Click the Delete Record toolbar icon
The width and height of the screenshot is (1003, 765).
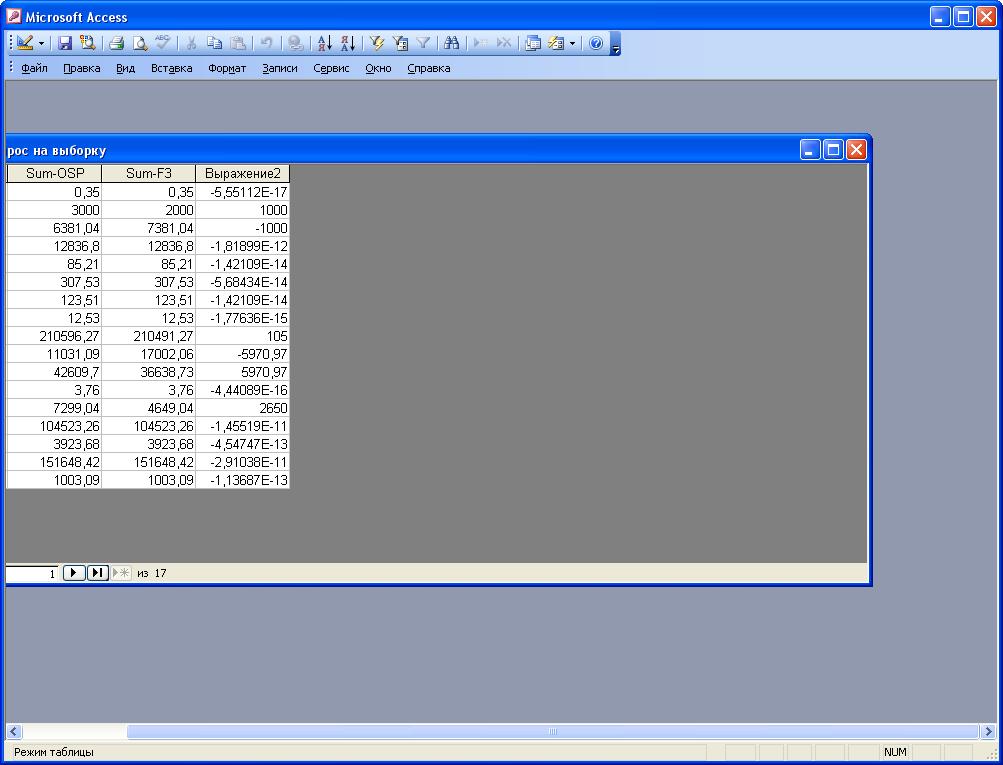pos(504,43)
